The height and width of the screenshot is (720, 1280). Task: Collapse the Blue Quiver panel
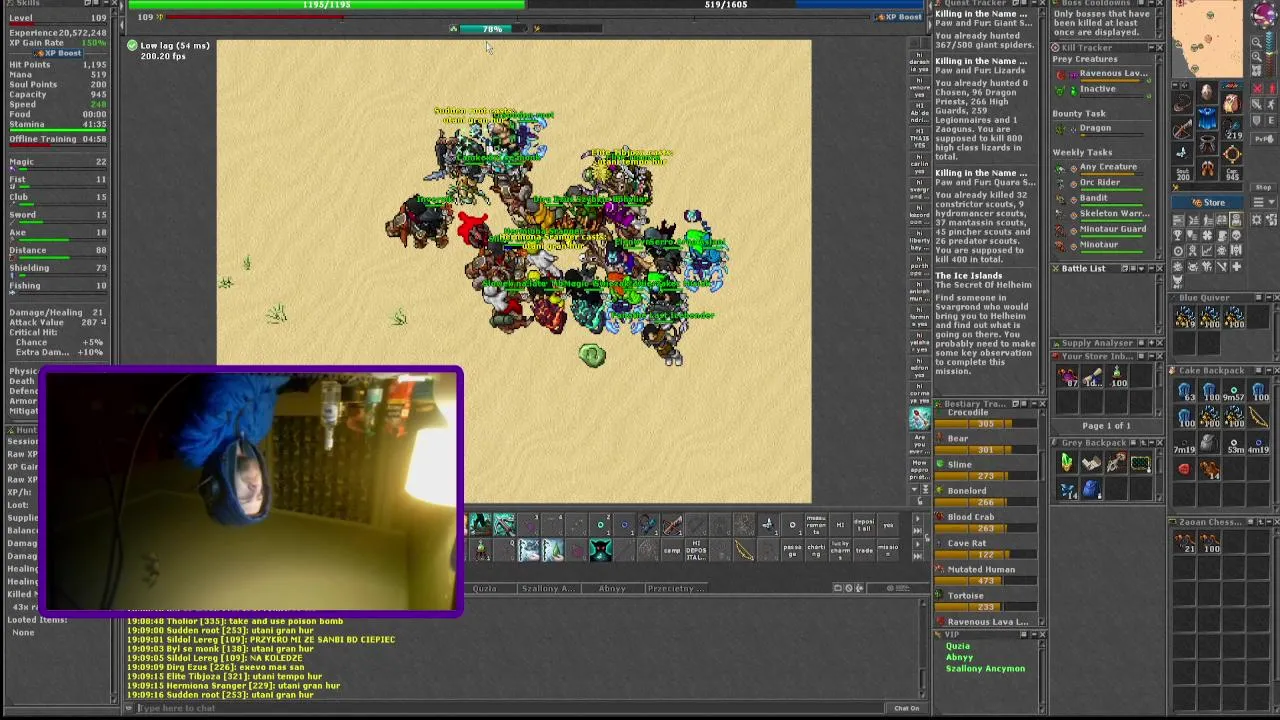point(1269,297)
